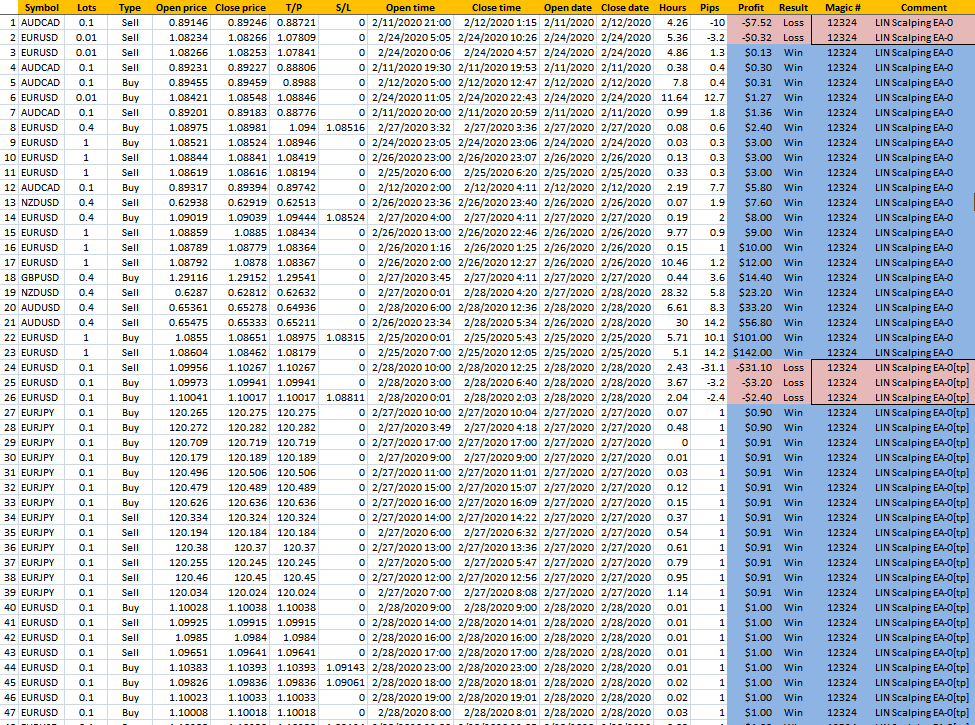Select the S/L column header
The height and width of the screenshot is (725, 975).
click(x=343, y=7)
